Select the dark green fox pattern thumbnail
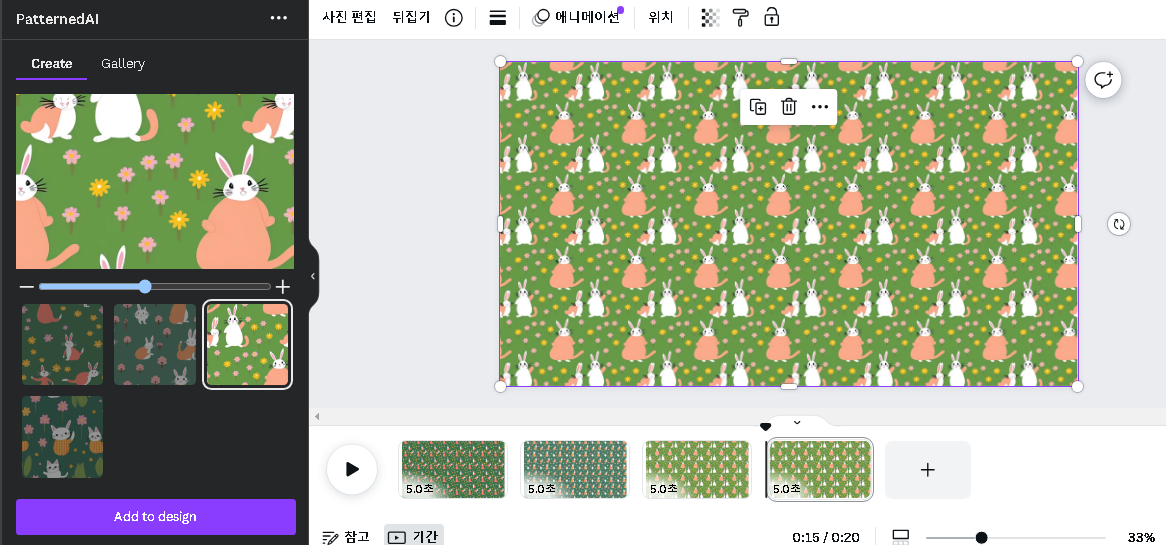Image resolution: width=1166 pixels, height=545 pixels. pyautogui.click(x=62, y=344)
